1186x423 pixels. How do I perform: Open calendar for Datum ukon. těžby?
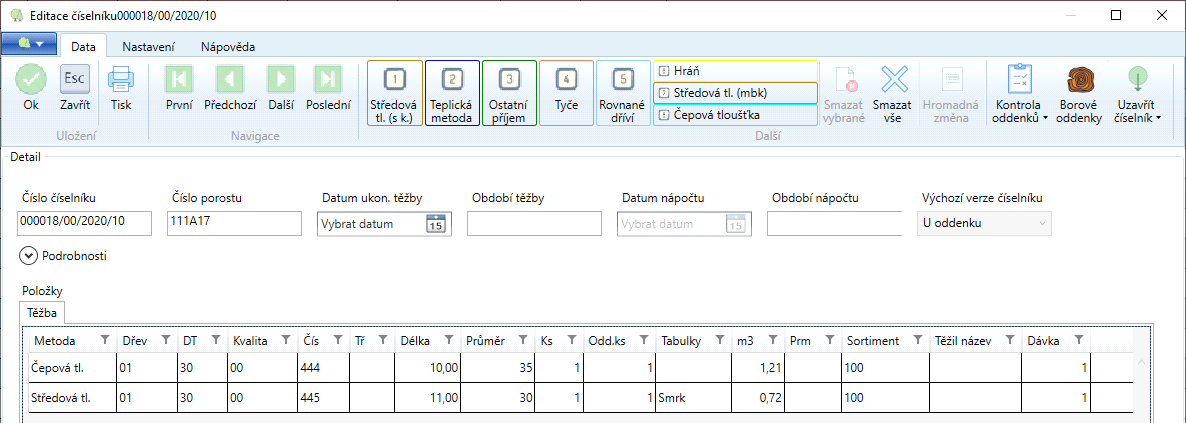coord(436,224)
